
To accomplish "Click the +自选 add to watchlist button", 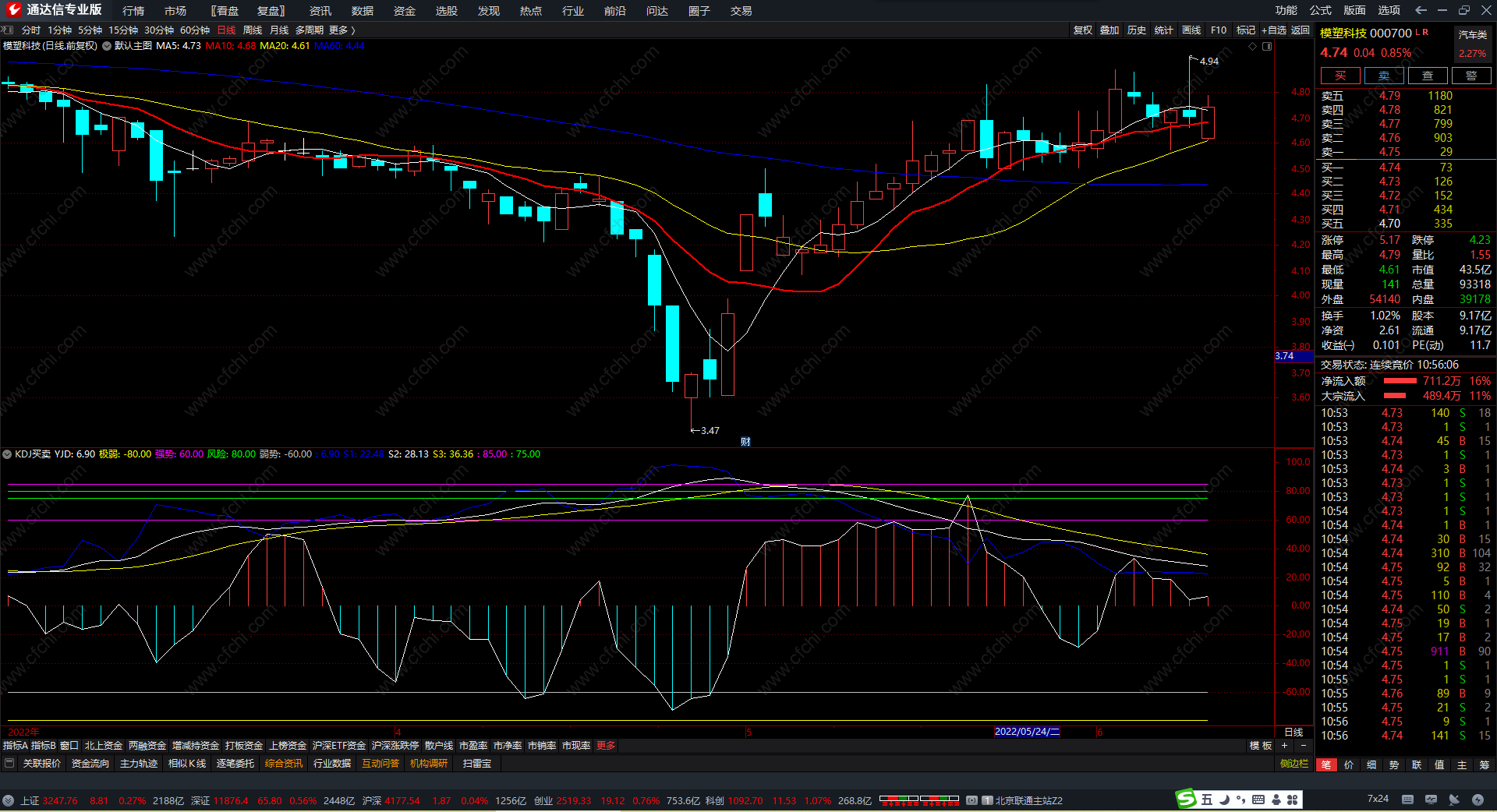I will click(1274, 30).
